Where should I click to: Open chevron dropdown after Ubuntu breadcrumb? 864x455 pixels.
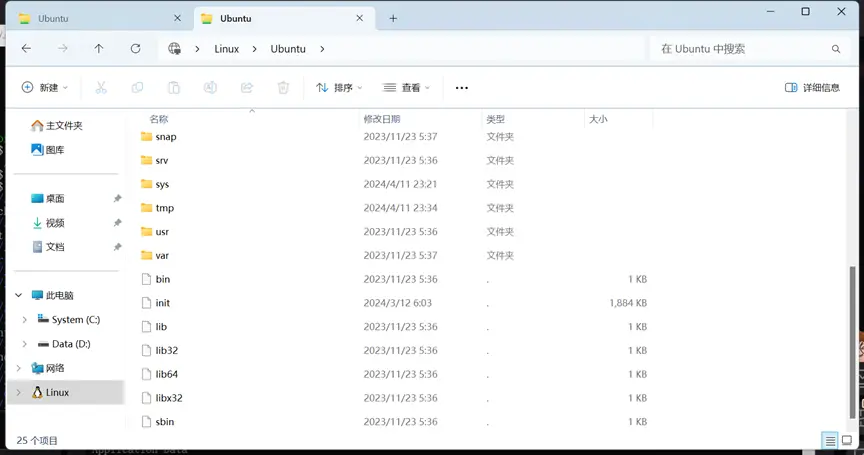point(322,49)
